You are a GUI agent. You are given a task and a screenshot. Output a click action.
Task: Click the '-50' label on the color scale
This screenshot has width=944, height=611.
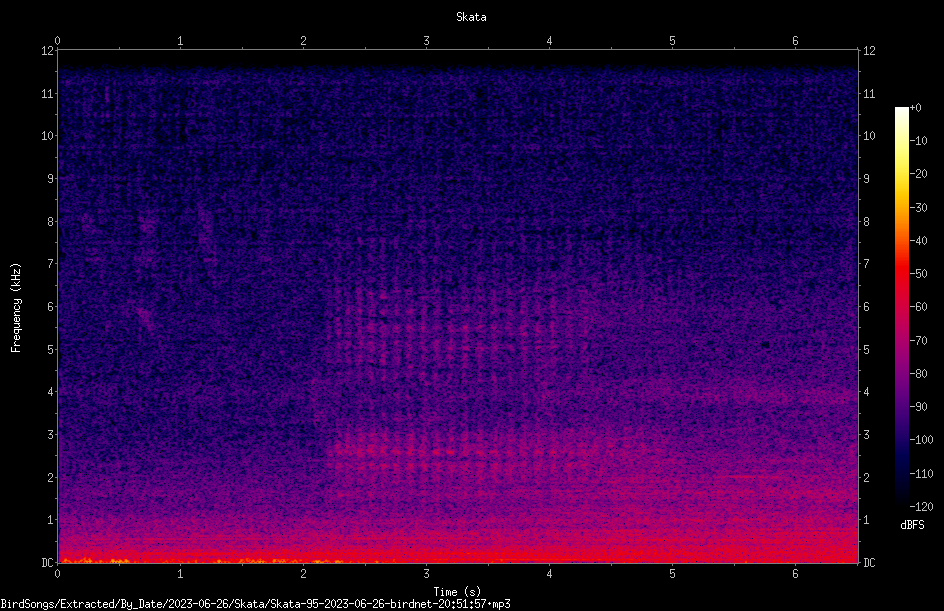click(x=919, y=273)
